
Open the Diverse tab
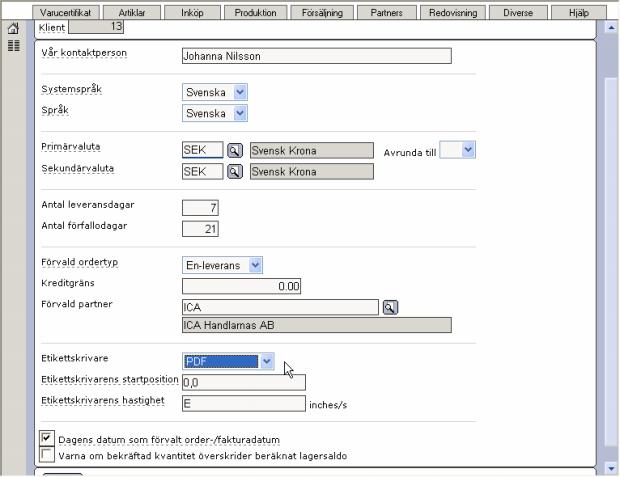[518, 13]
